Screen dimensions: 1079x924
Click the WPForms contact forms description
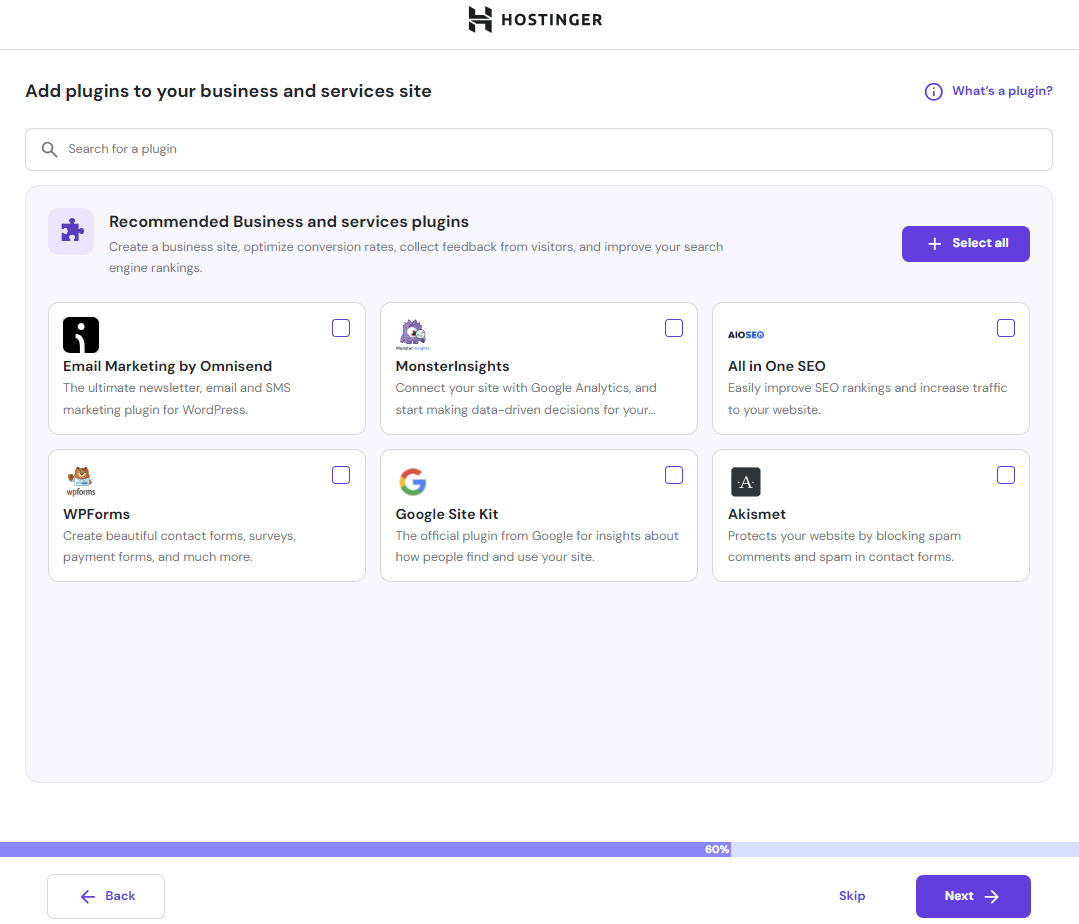pos(180,546)
